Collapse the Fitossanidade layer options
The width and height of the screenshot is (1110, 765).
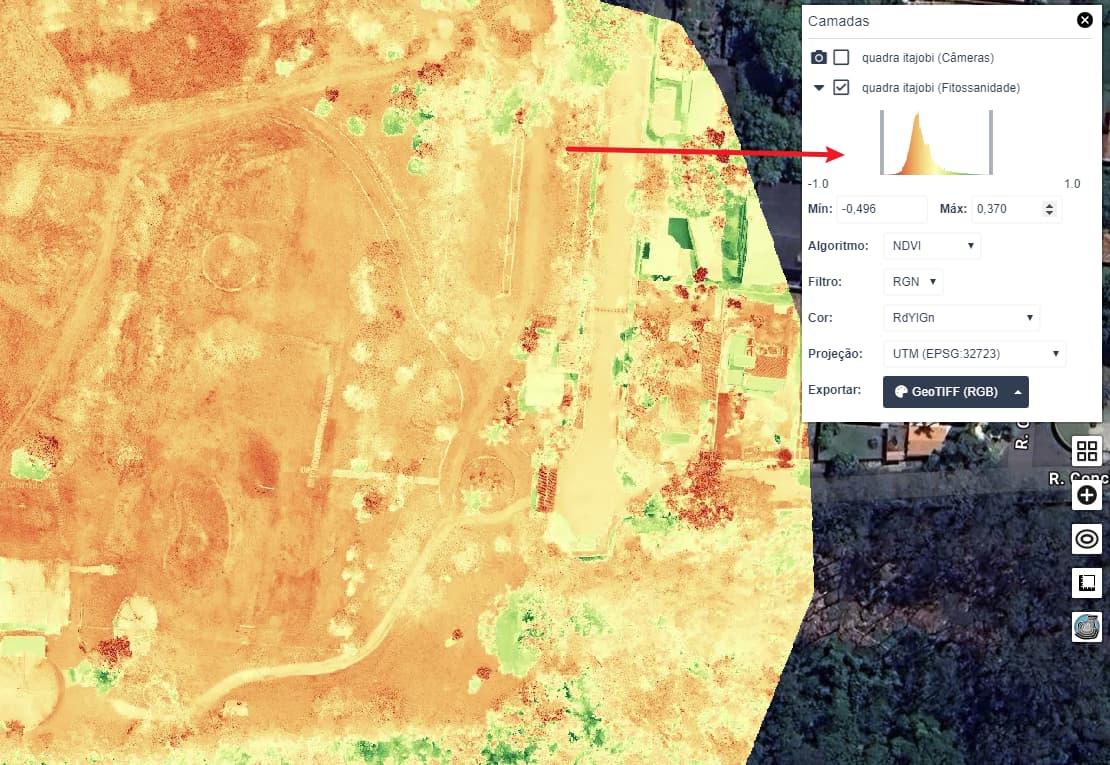[819, 88]
